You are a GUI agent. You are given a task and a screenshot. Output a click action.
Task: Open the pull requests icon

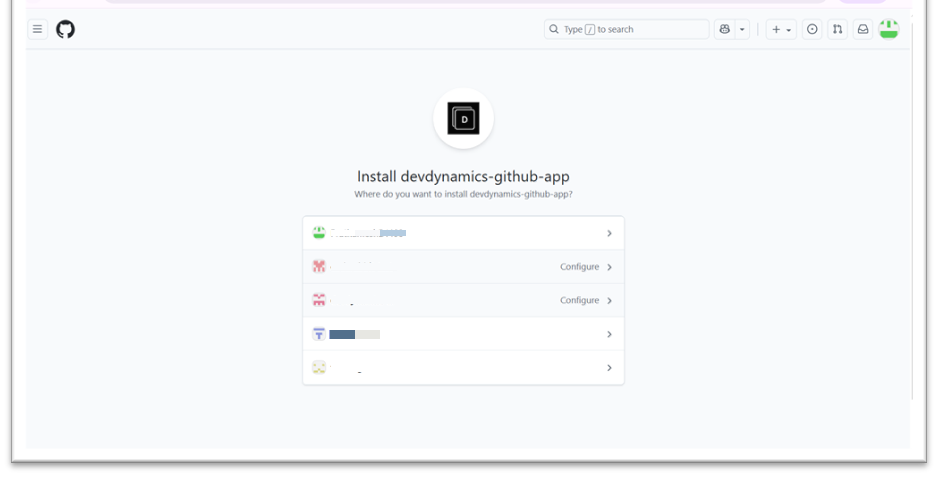pos(838,29)
